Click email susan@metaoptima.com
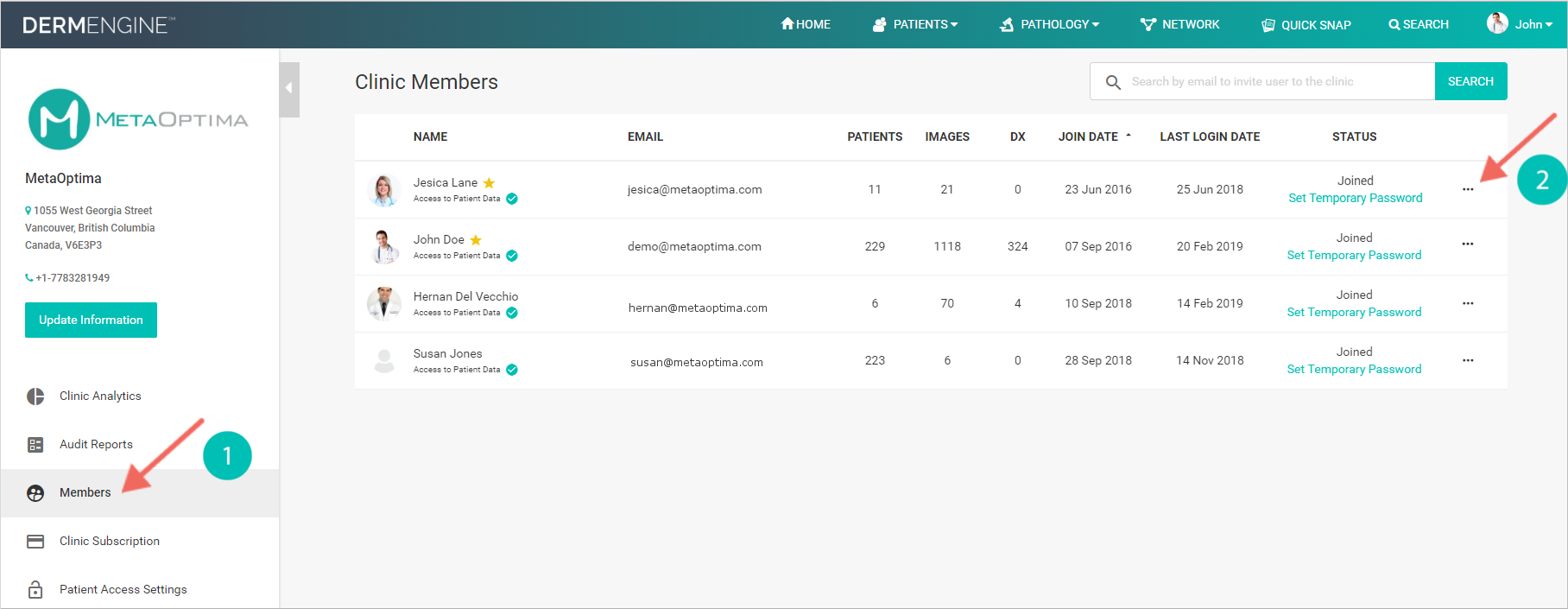1568x609 pixels. [697, 363]
